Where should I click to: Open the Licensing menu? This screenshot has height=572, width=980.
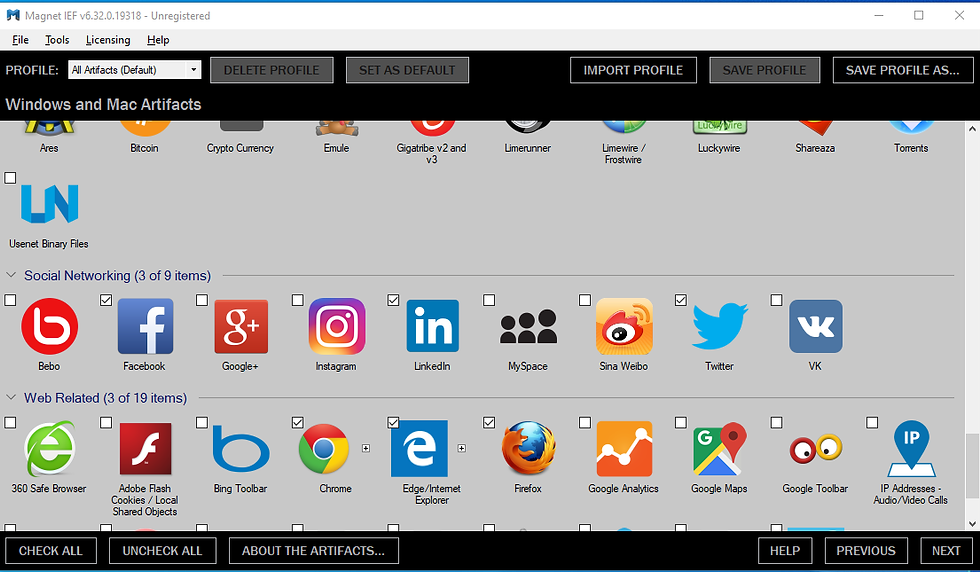[x=108, y=40]
